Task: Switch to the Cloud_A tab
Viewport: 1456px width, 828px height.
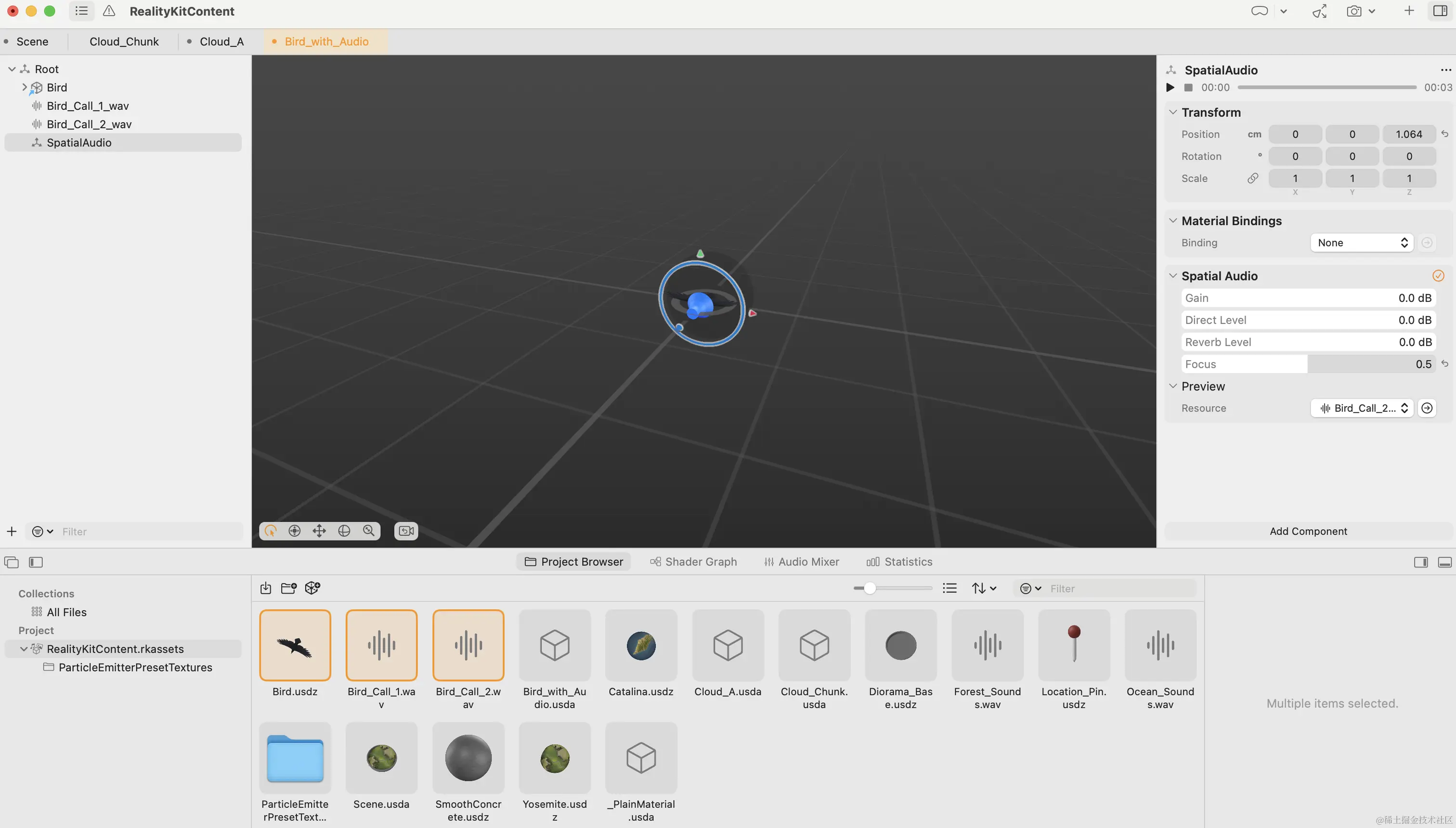Action: click(222, 41)
